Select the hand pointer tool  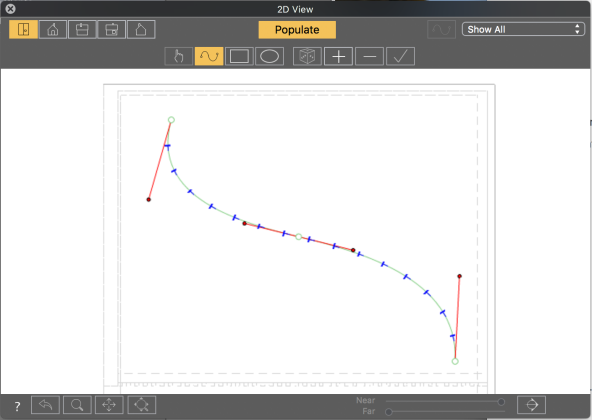click(179, 56)
